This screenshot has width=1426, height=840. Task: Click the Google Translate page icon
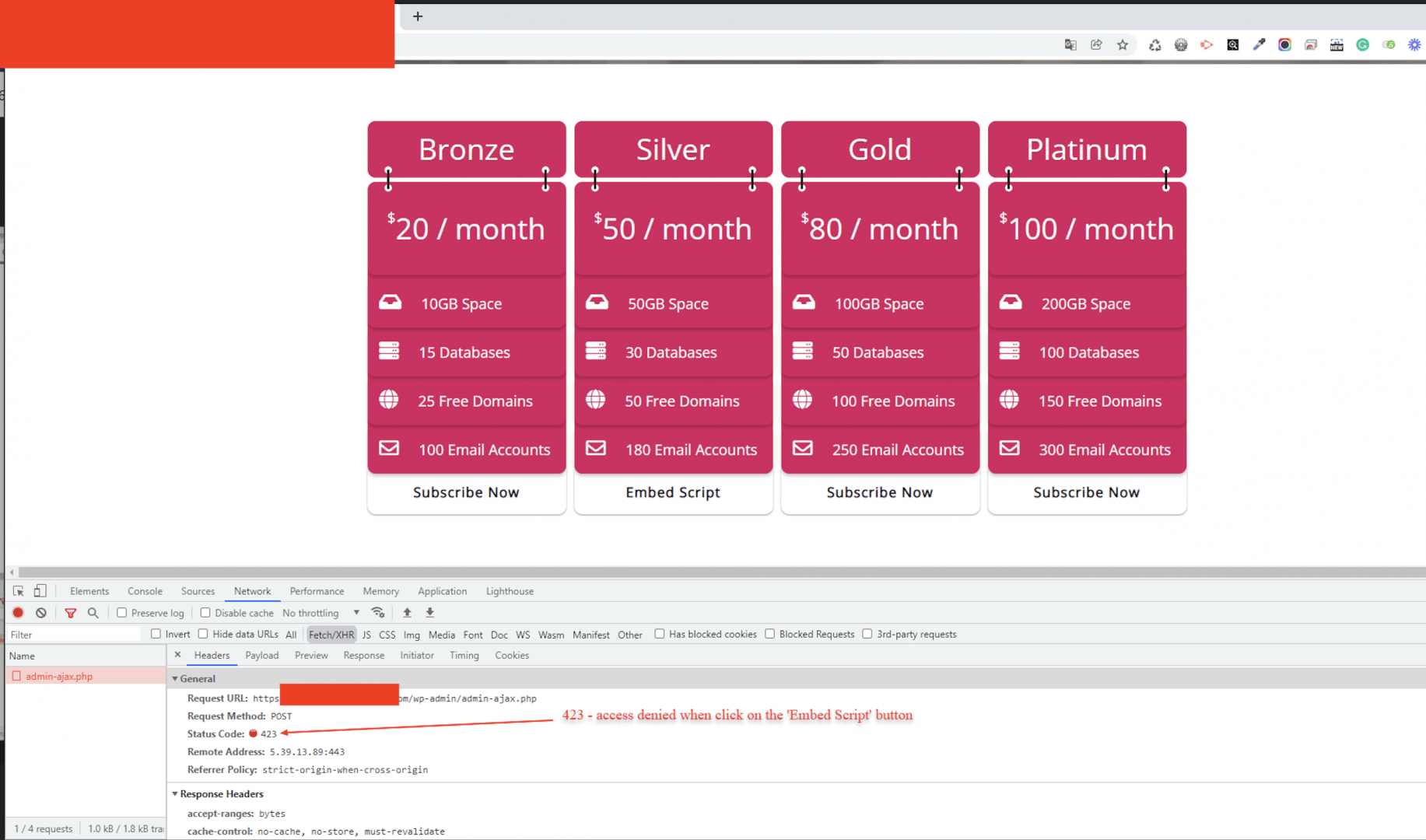pos(1070,45)
